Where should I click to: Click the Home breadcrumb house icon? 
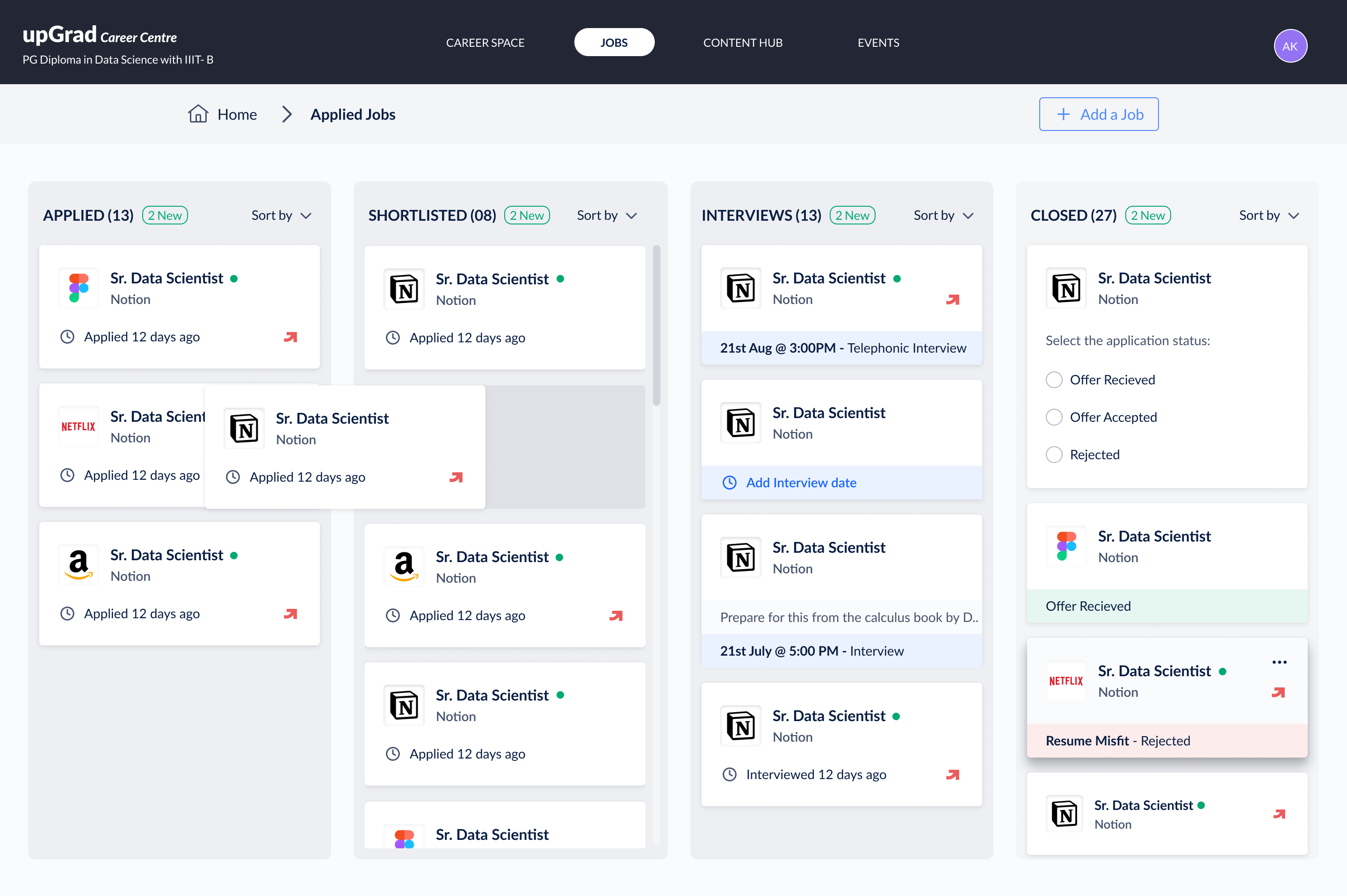198,114
